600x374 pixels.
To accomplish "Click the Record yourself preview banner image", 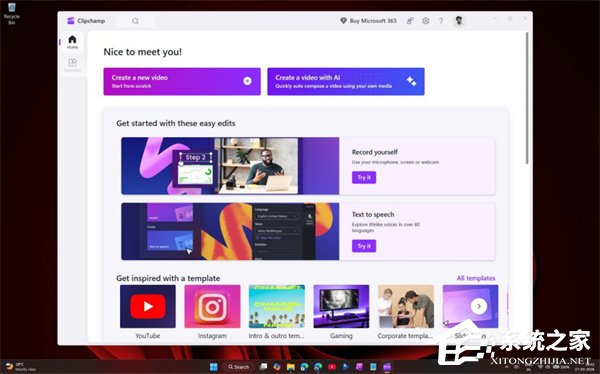I will pos(230,166).
